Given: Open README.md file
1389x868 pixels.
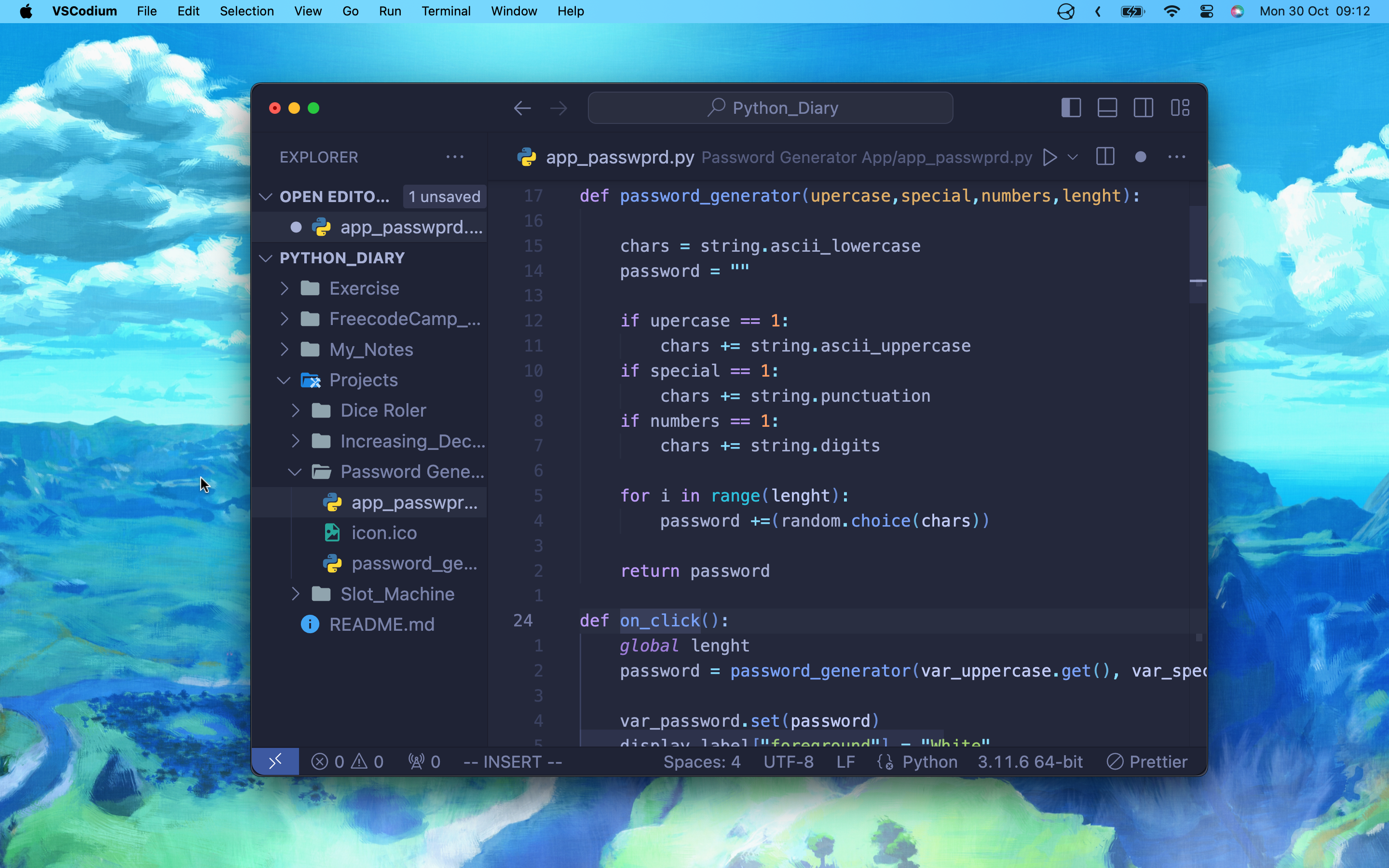Looking at the screenshot, I should (369, 624).
